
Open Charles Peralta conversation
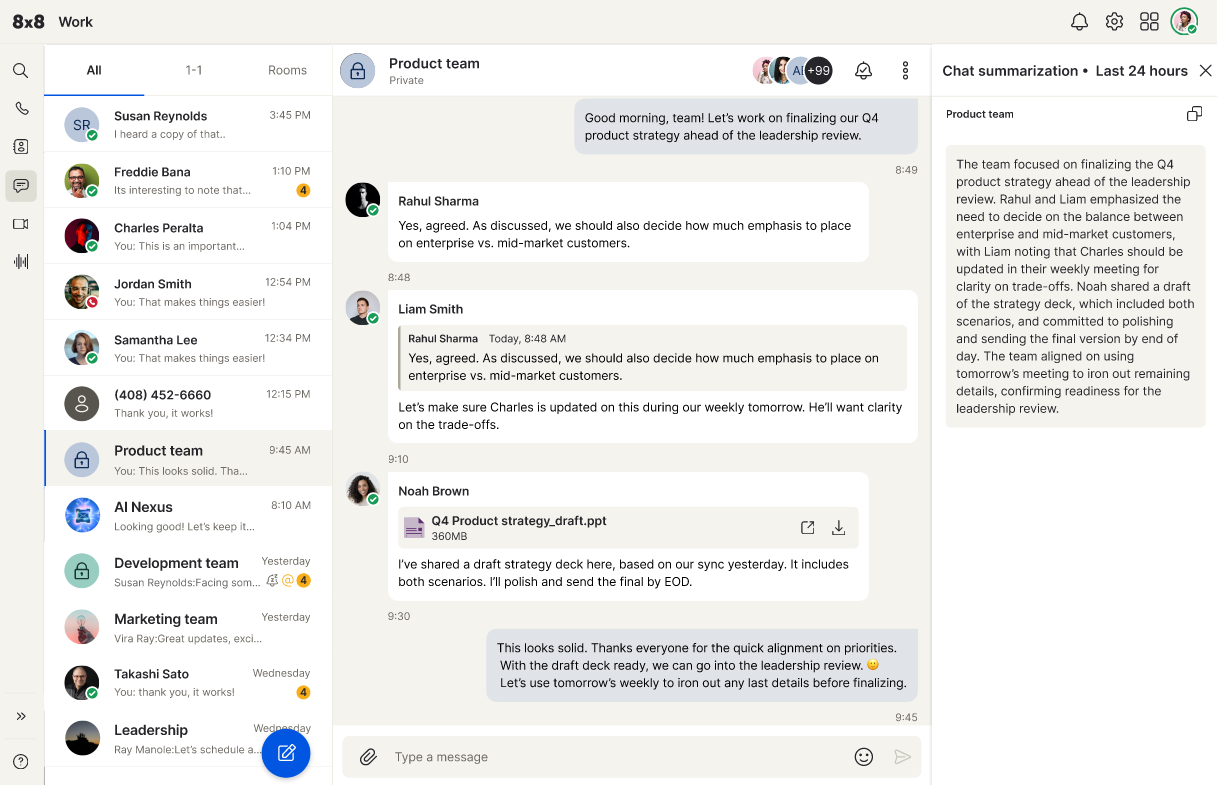(188, 236)
